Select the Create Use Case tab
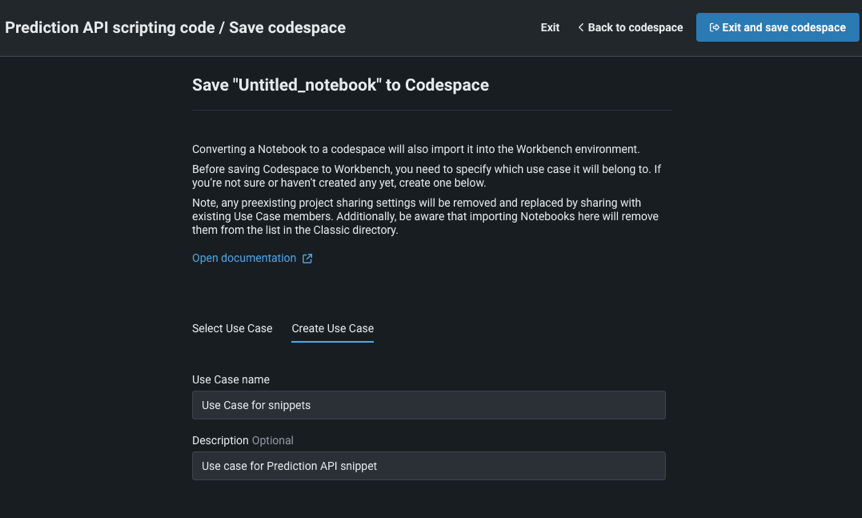This screenshot has height=518, width=862. coord(332,328)
